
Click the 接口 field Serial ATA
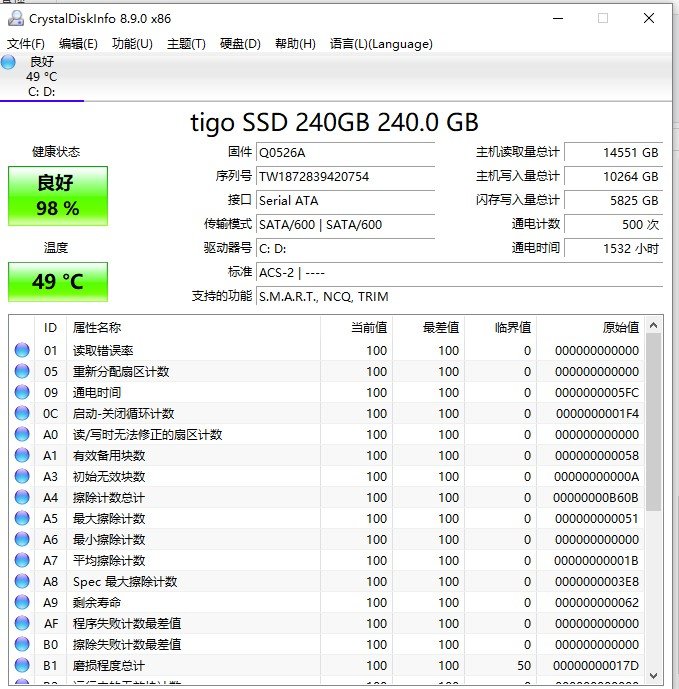(x=345, y=200)
